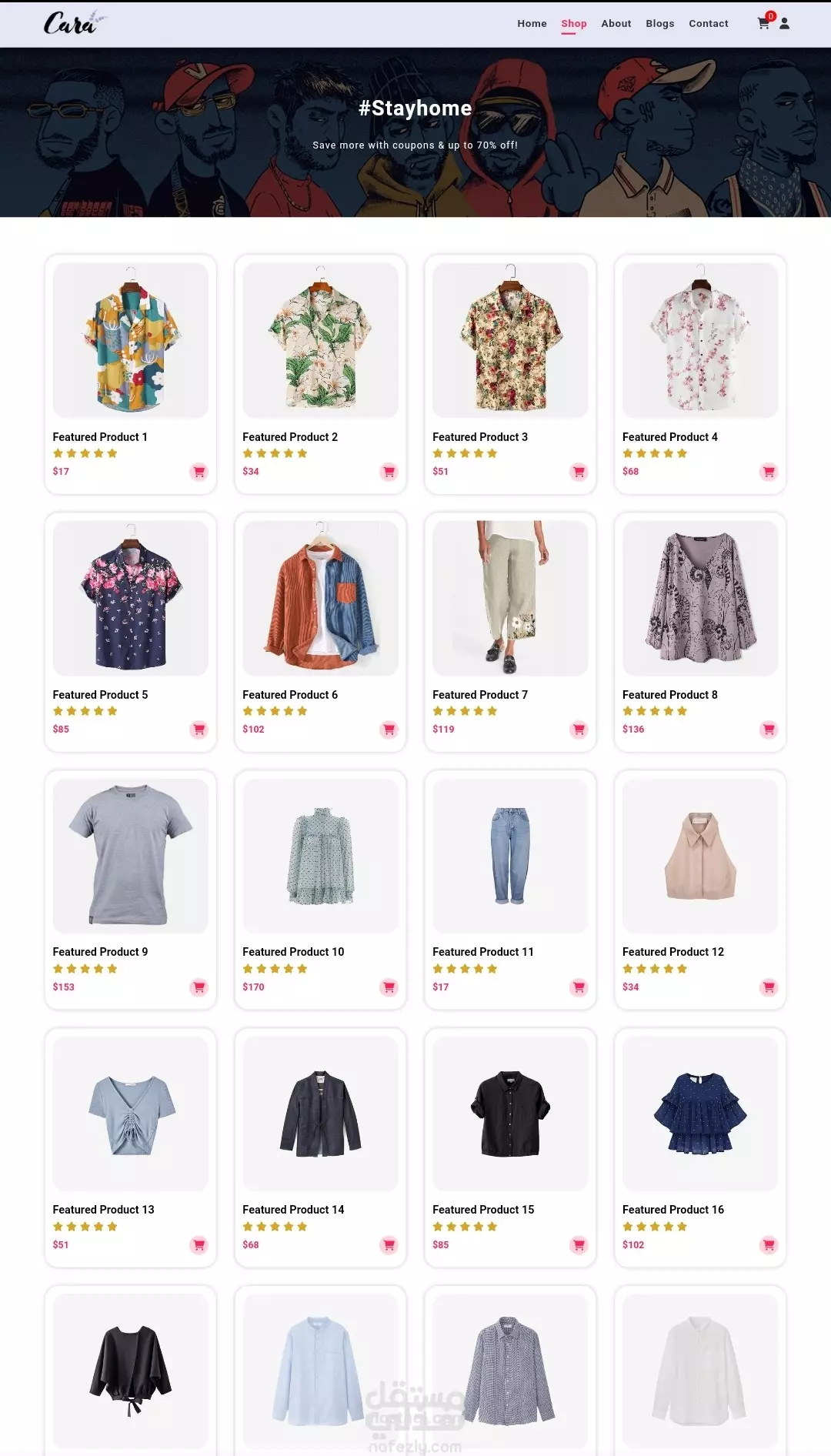The image size is (831, 1456).
Task: Add Featured Product 10 to cart
Action: (x=389, y=987)
